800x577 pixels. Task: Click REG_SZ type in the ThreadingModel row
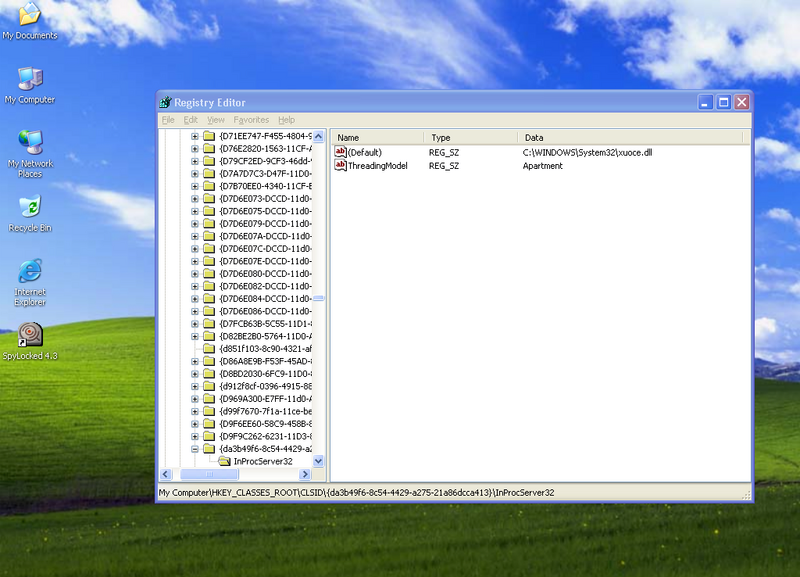(444, 165)
